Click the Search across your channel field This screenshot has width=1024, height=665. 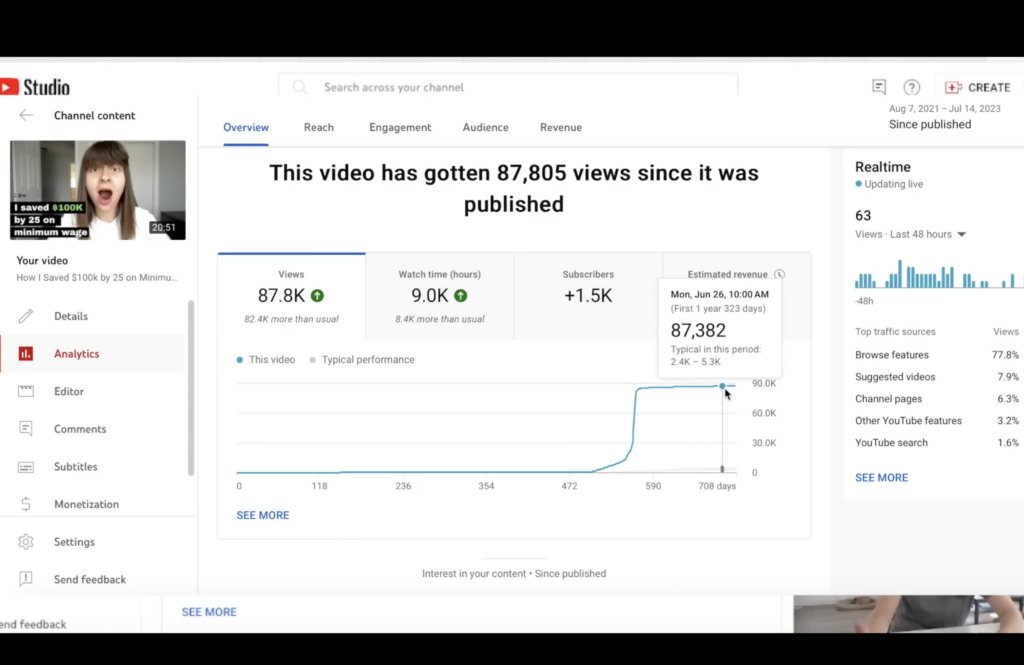508,87
